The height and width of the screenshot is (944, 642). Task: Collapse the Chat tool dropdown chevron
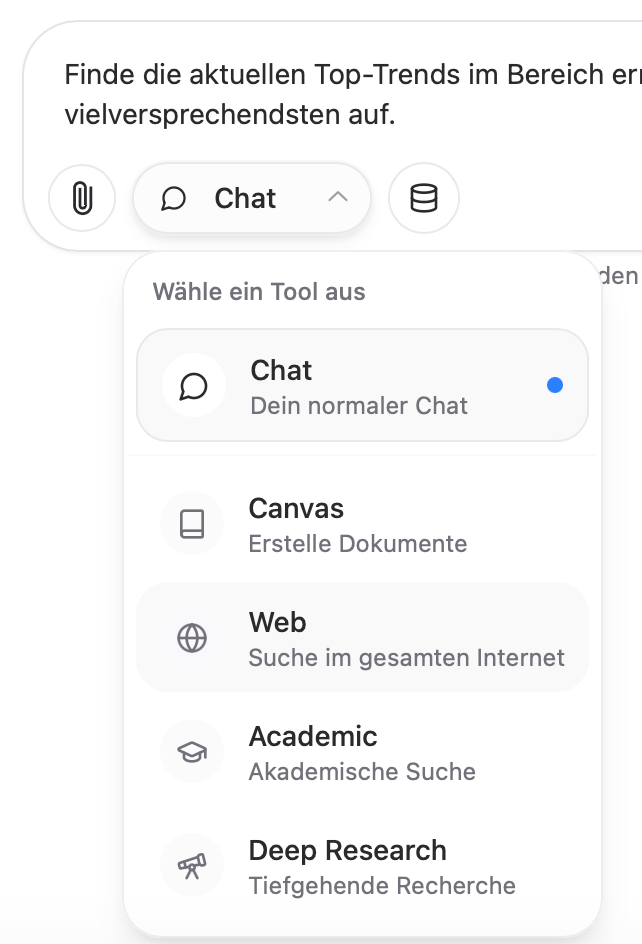[338, 197]
